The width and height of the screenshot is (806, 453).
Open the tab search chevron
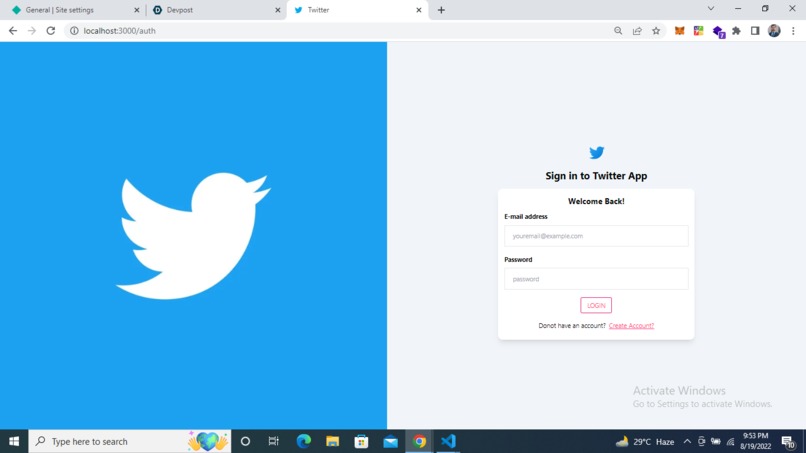pos(711,9)
